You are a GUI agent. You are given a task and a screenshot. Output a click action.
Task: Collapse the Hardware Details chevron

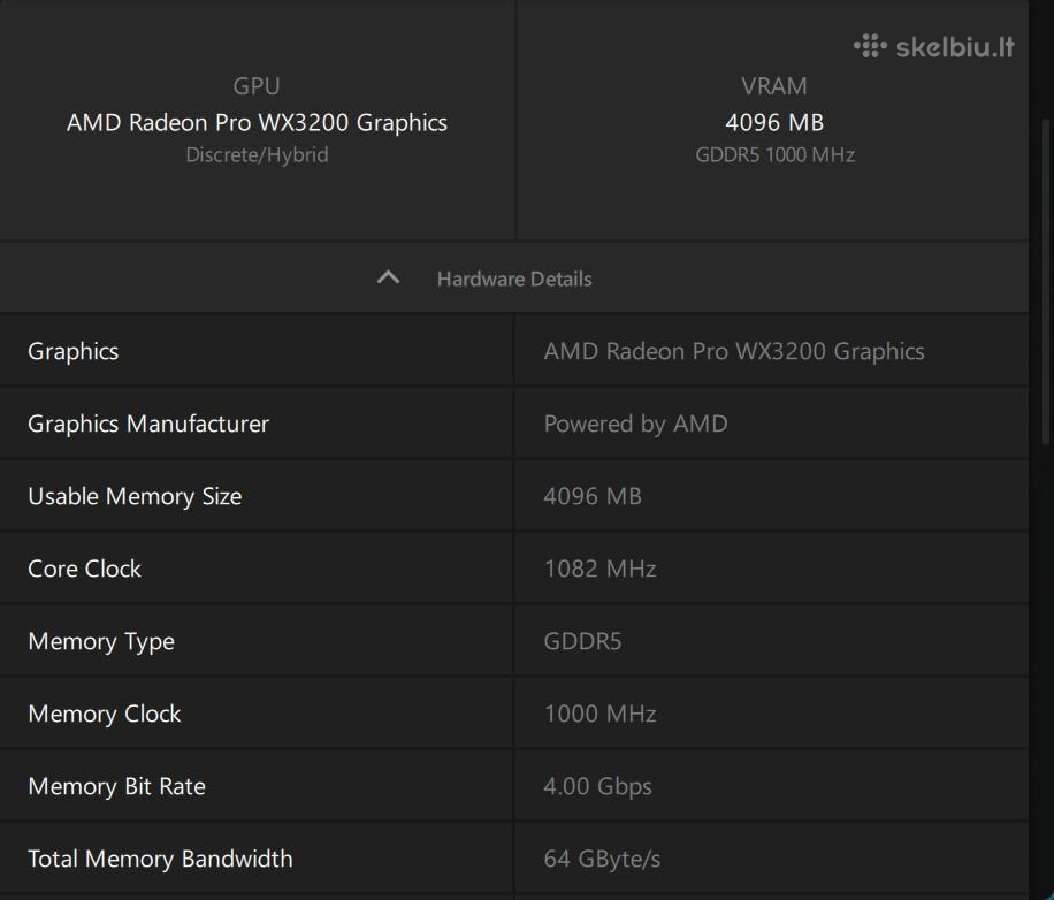388,278
